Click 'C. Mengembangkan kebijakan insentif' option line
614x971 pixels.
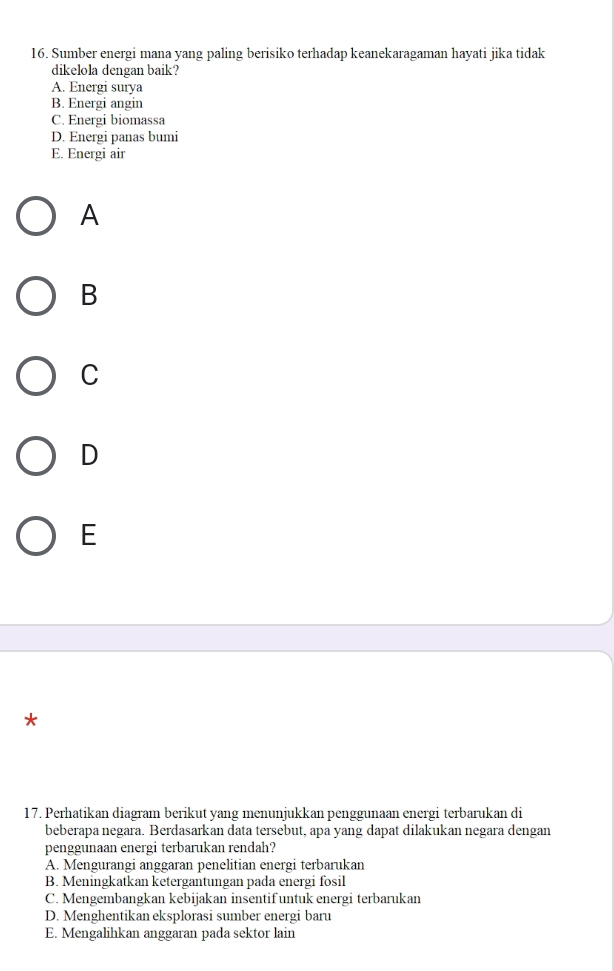click(233, 899)
